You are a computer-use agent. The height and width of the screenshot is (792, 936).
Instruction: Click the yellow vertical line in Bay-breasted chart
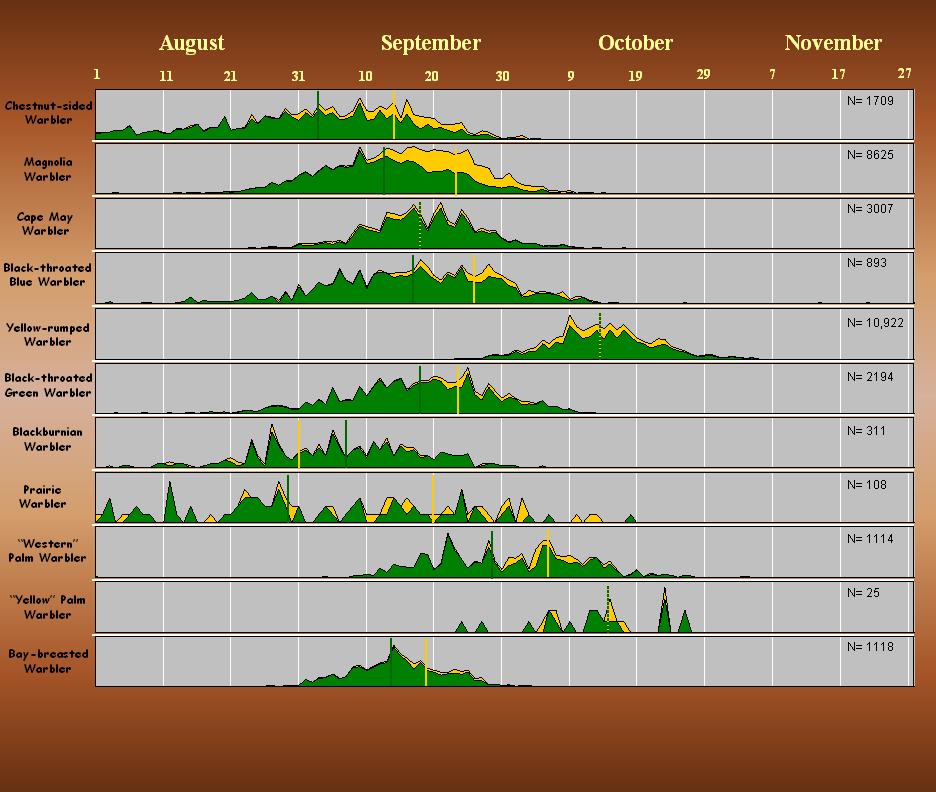point(426,662)
